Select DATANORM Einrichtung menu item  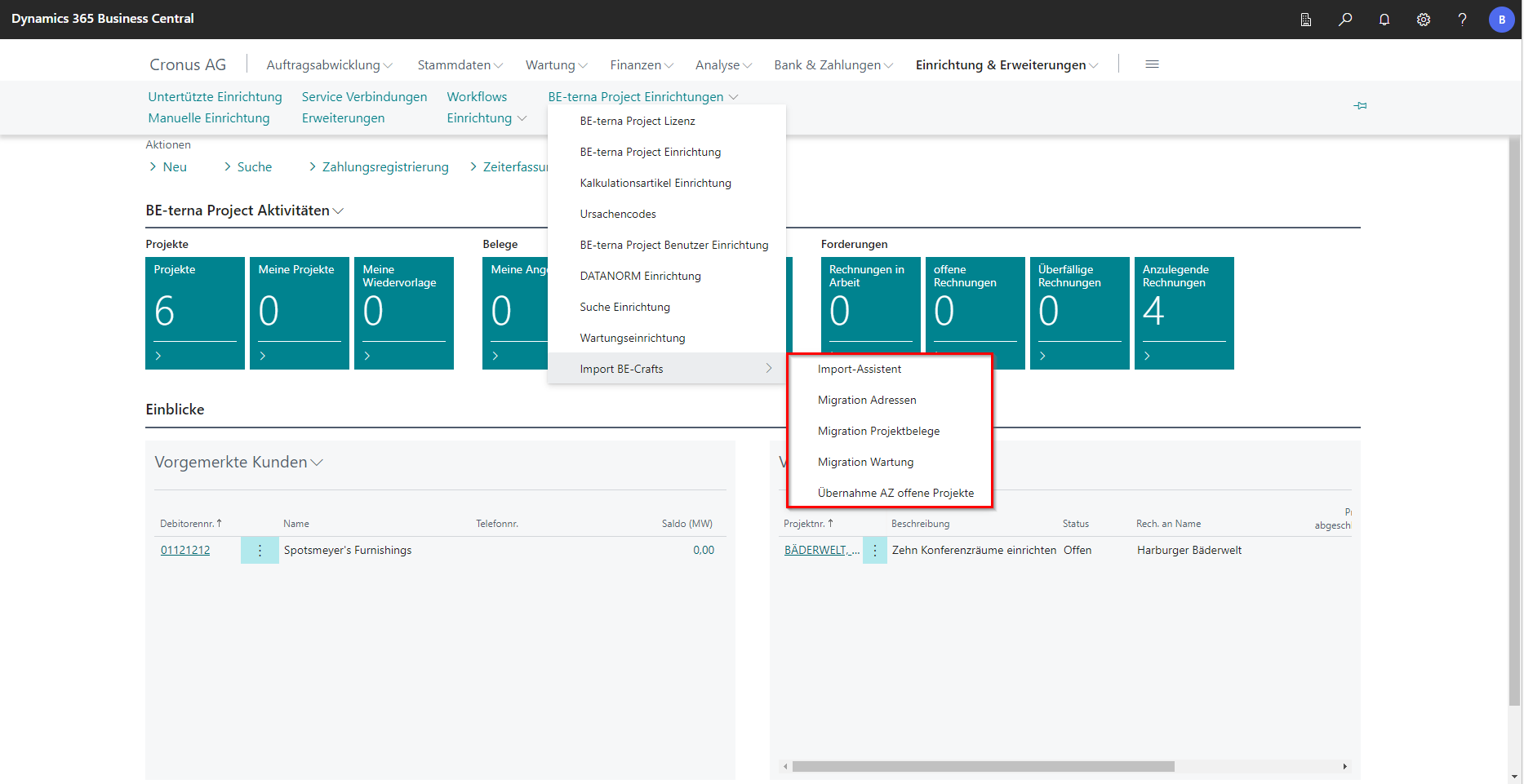pos(640,277)
